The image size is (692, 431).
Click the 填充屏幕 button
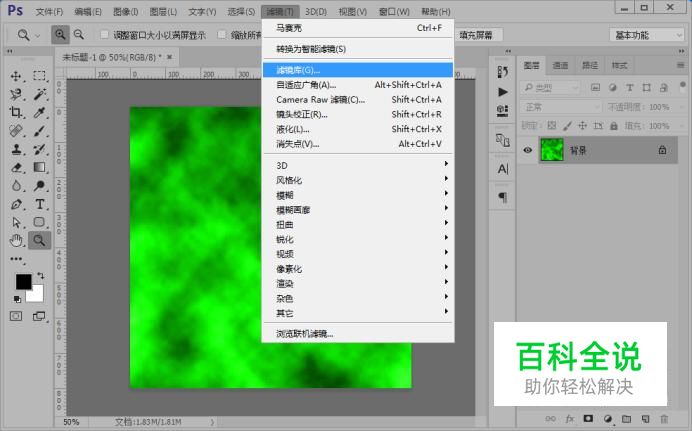pyautogui.click(x=476, y=35)
